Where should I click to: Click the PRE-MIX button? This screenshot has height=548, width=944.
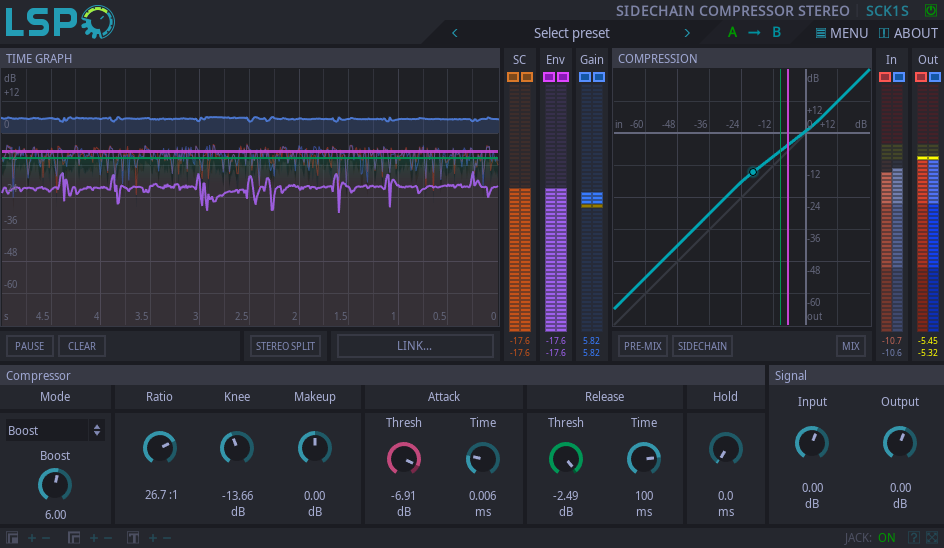click(x=642, y=346)
